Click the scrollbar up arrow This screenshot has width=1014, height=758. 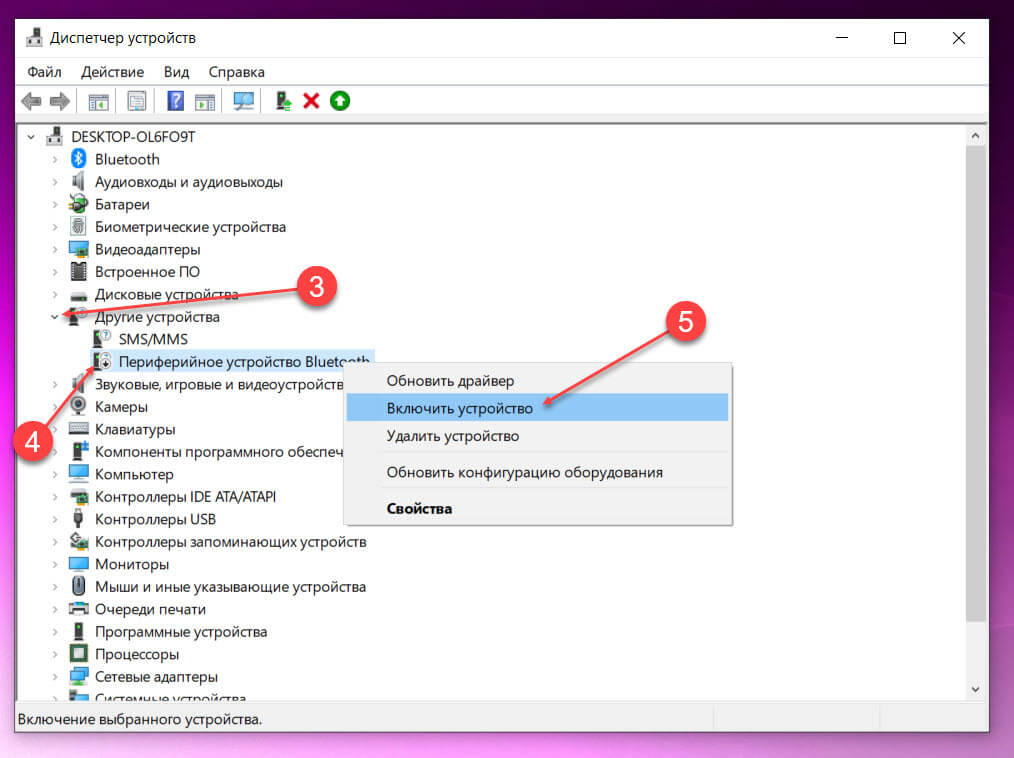click(x=975, y=136)
